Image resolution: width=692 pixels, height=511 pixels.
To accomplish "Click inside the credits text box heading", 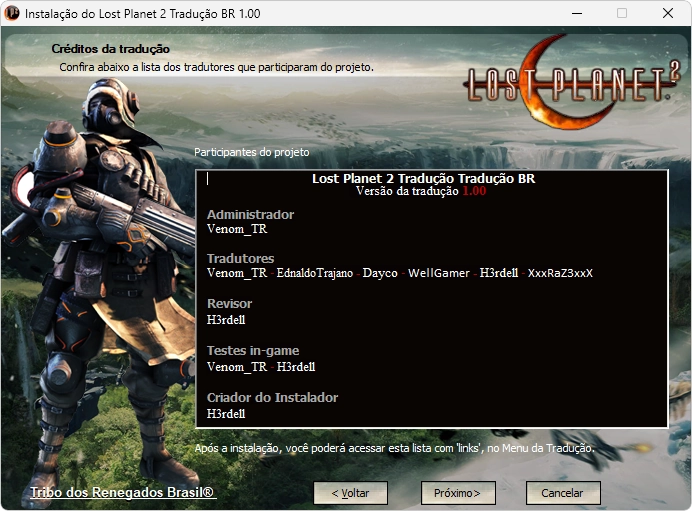I will pos(423,179).
